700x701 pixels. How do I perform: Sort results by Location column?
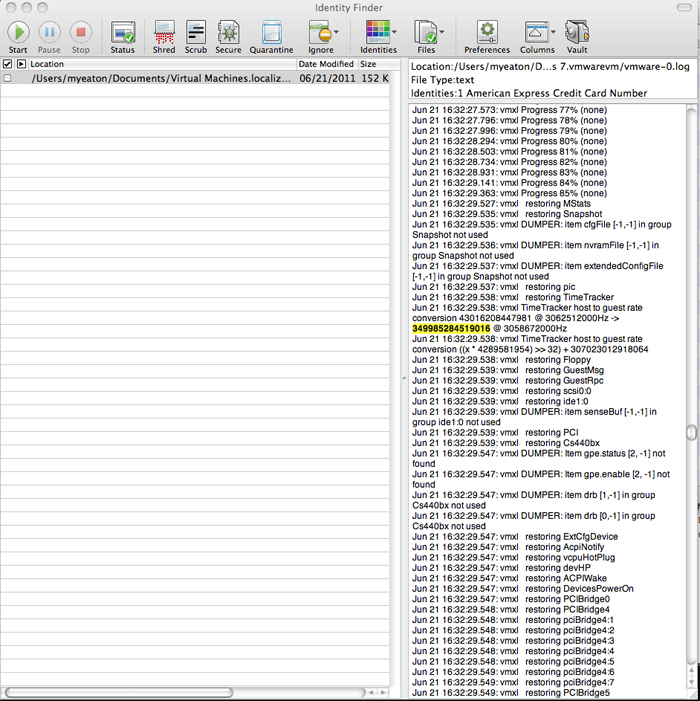162,64
